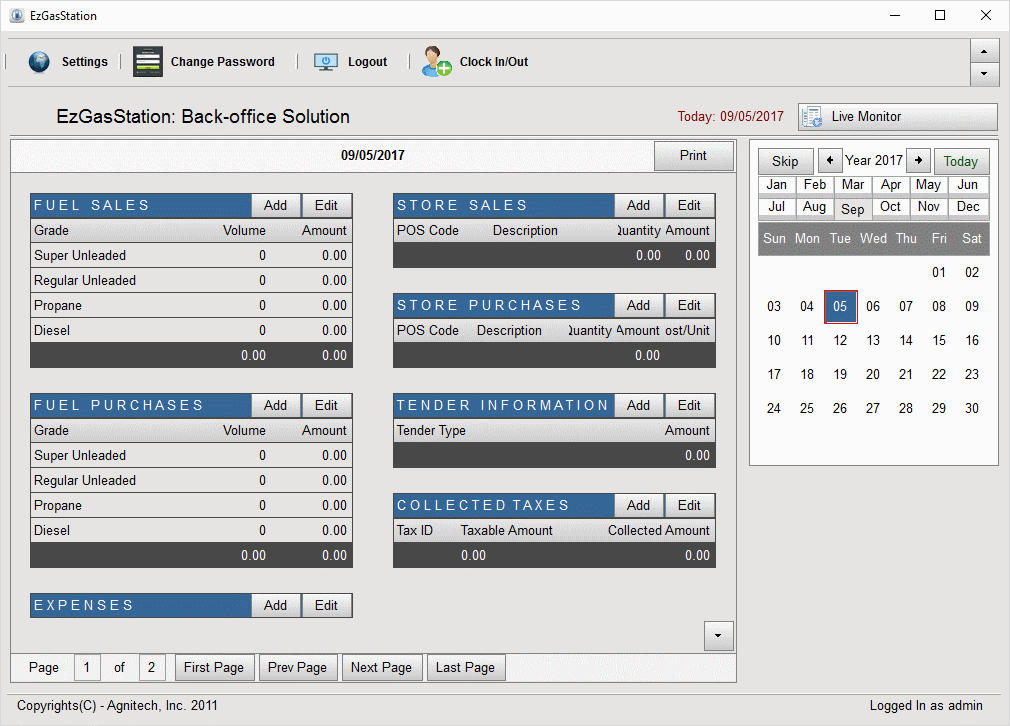Add an Expenses entry
Viewport: 1010px width, 726px height.
point(275,606)
